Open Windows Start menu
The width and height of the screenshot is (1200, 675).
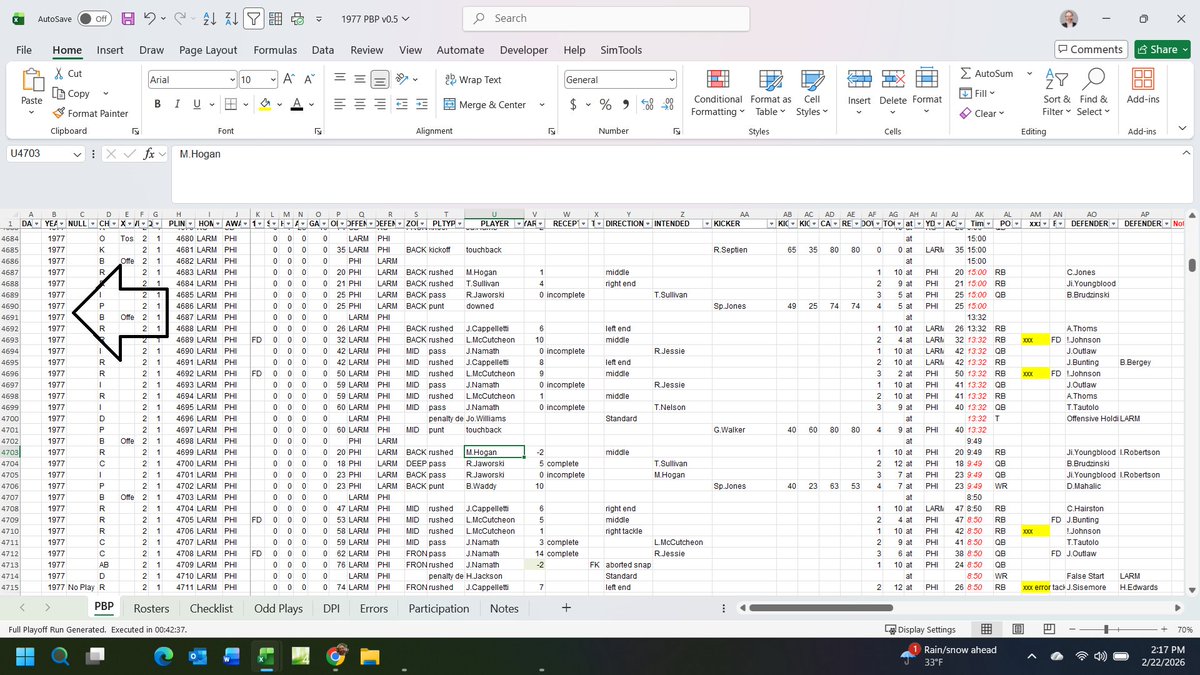point(24,656)
